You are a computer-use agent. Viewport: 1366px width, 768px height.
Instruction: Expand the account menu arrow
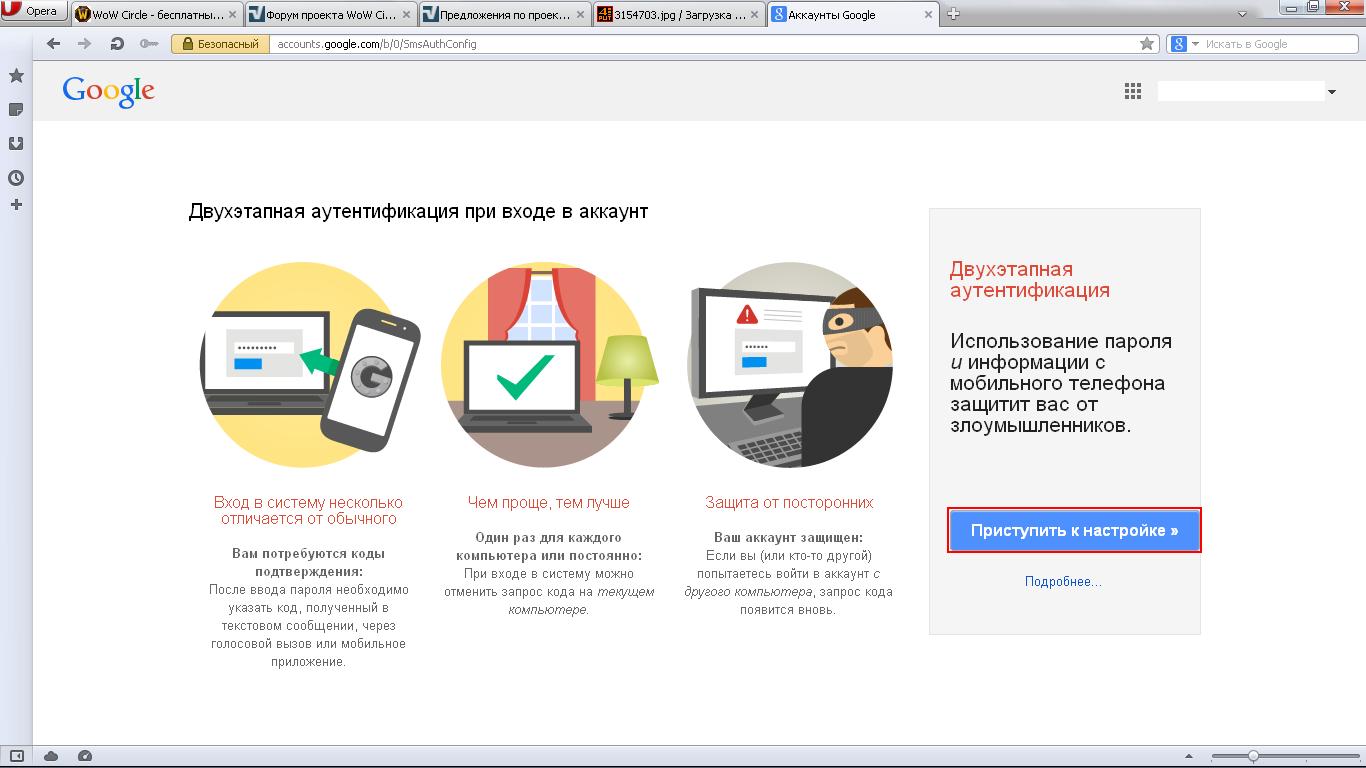(x=1332, y=92)
